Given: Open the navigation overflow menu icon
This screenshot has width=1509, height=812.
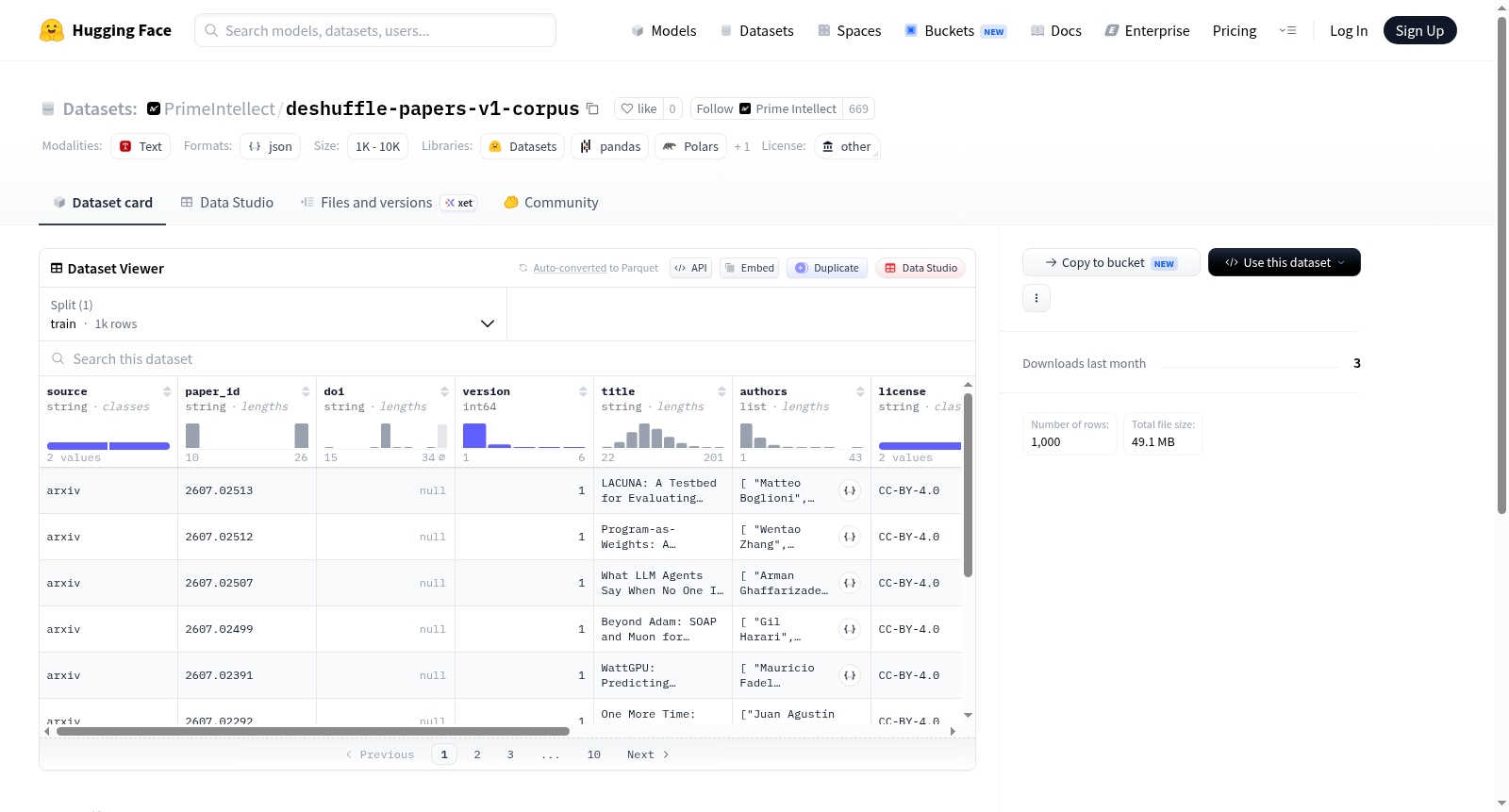Looking at the screenshot, I should [1287, 30].
